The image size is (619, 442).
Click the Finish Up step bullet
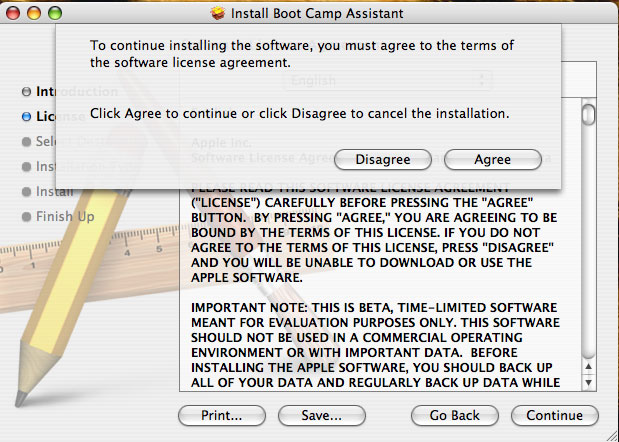click(x=26, y=216)
